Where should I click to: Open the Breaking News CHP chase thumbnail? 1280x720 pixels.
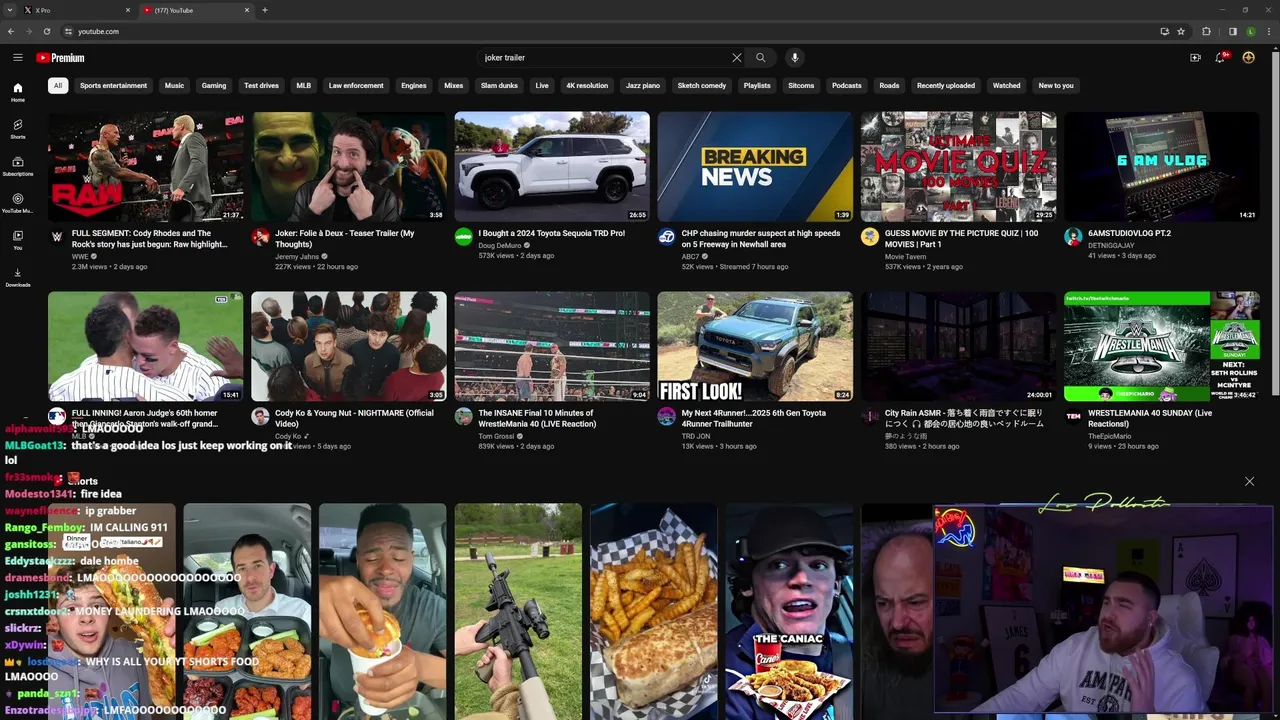tap(755, 166)
